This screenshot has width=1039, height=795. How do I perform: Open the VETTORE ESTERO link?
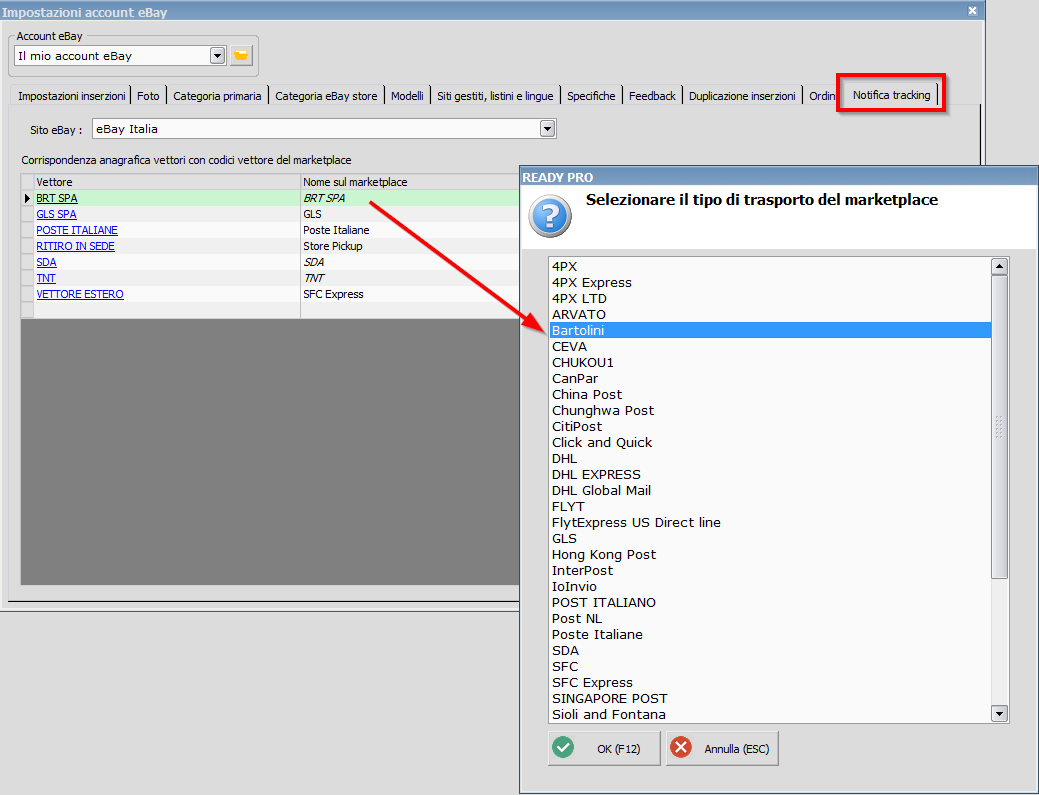(80, 294)
